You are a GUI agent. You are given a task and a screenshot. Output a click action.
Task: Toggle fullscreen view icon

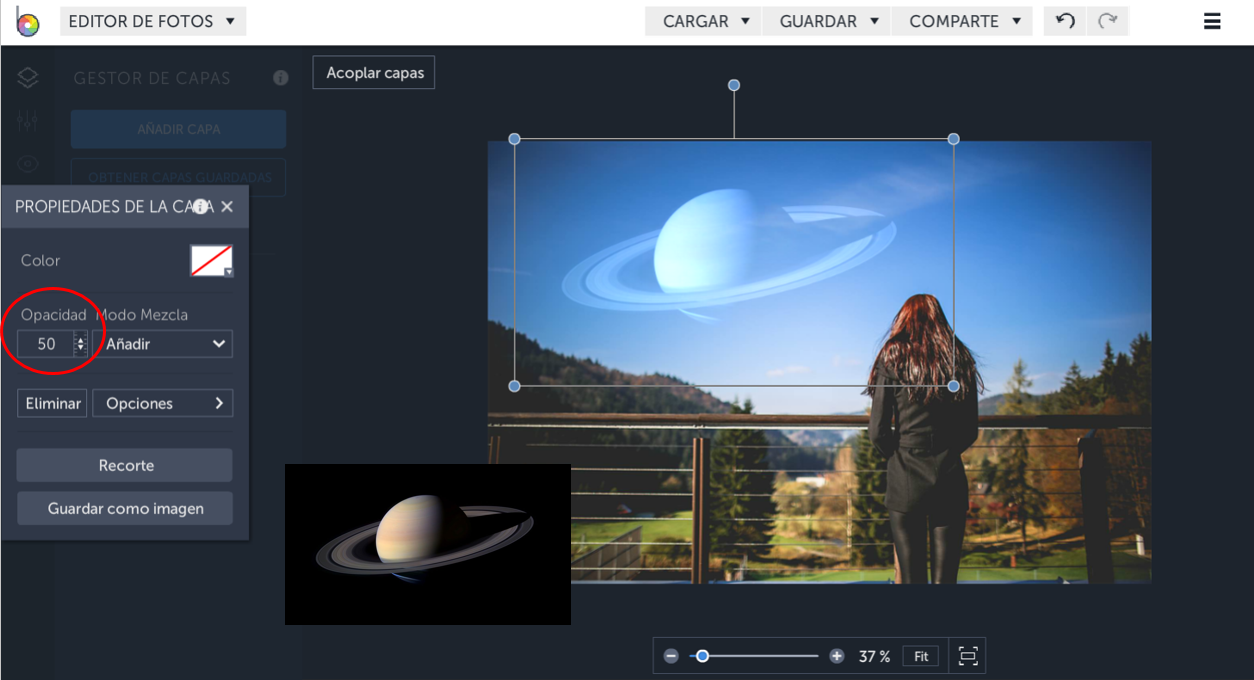tap(967, 656)
